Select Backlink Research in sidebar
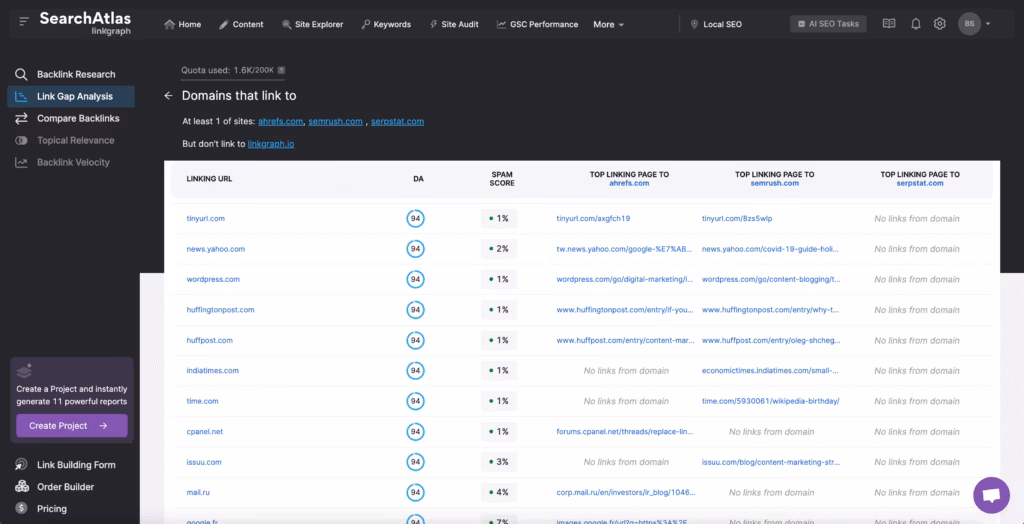The width and height of the screenshot is (1024, 524). pos(75,74)
